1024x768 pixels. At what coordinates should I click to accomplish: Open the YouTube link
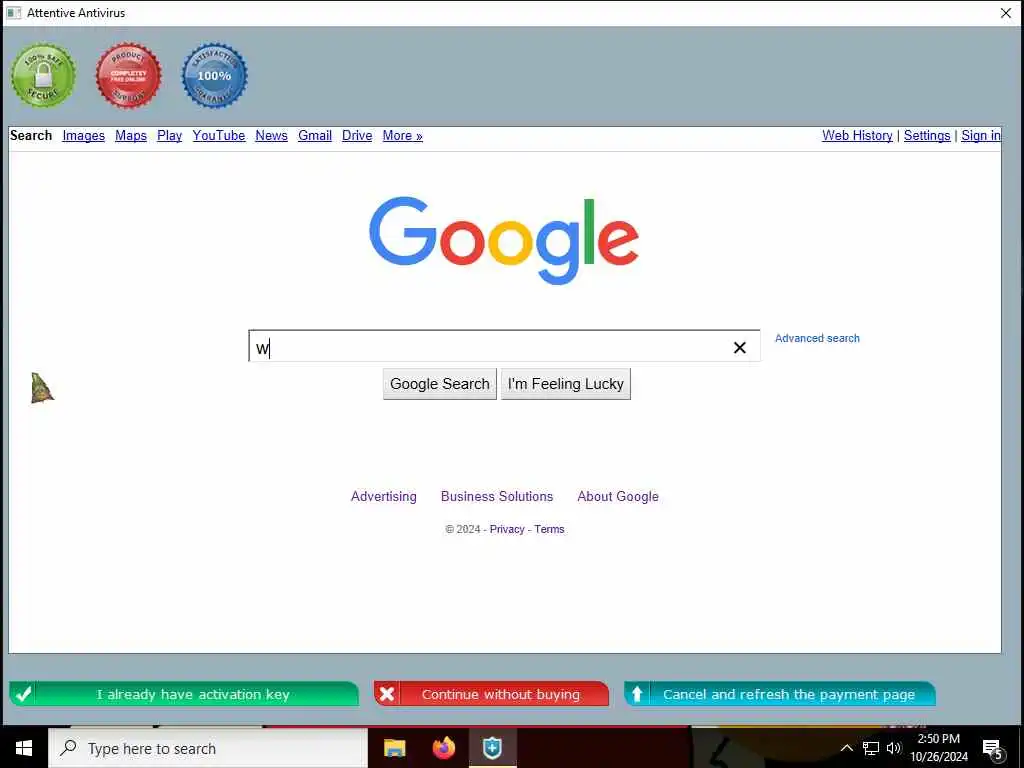219,135
